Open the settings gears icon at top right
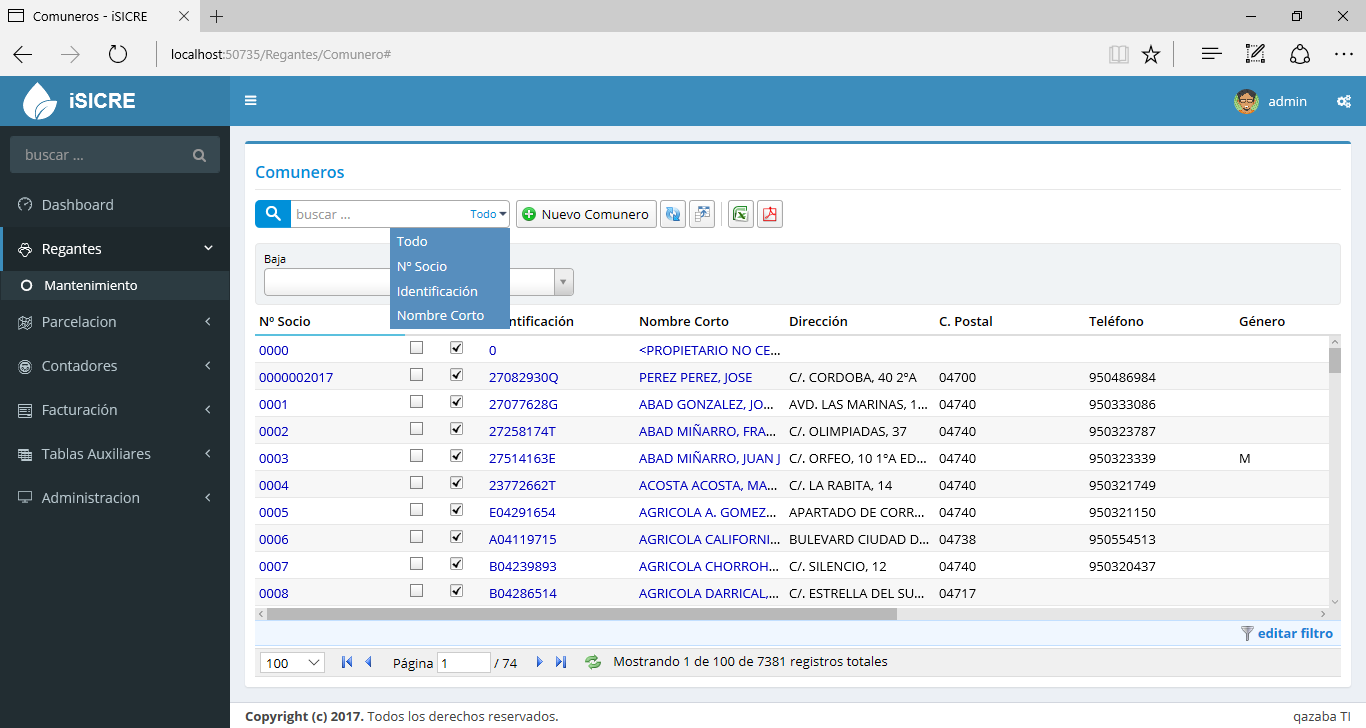Image resolution: width=1366 pixels, height=728 pixels. [1344, 101]
